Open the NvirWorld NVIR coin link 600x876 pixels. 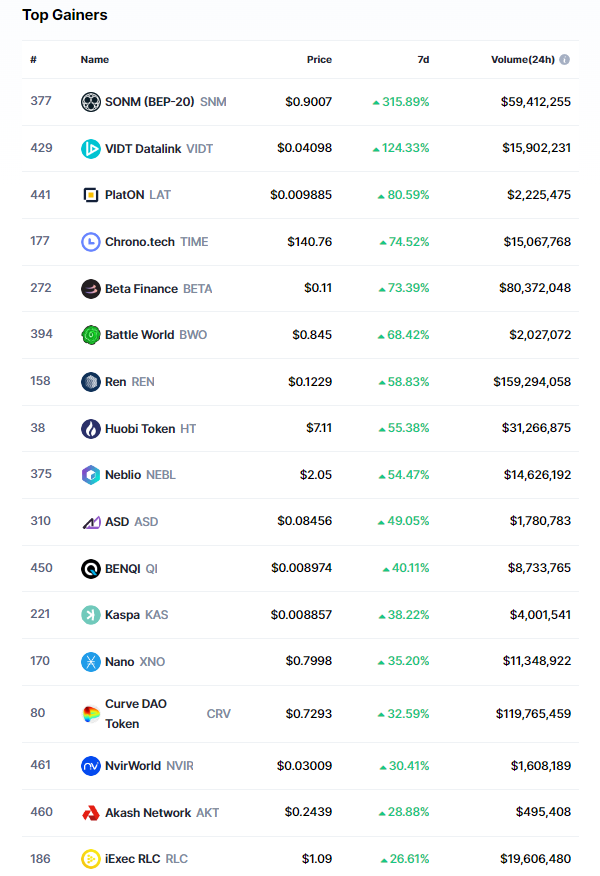click(x=148, y=766)
